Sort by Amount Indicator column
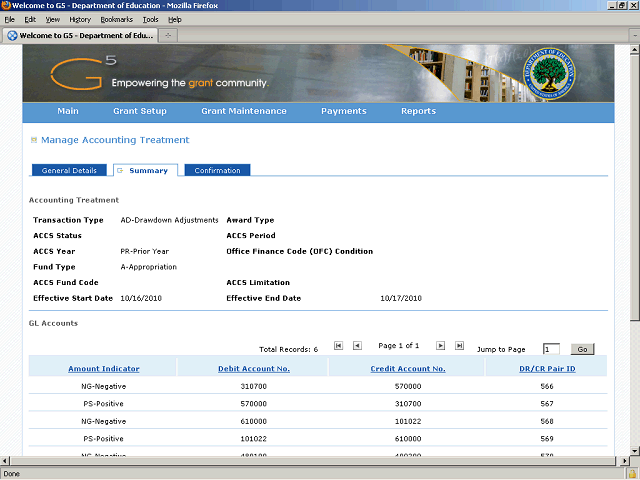This screenshot has height=480, width=640. 104,369
